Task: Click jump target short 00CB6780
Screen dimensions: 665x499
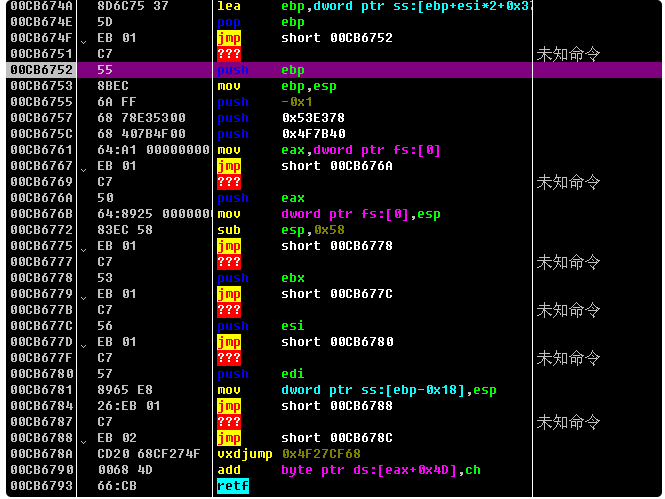Action: [x=337, y=342]
